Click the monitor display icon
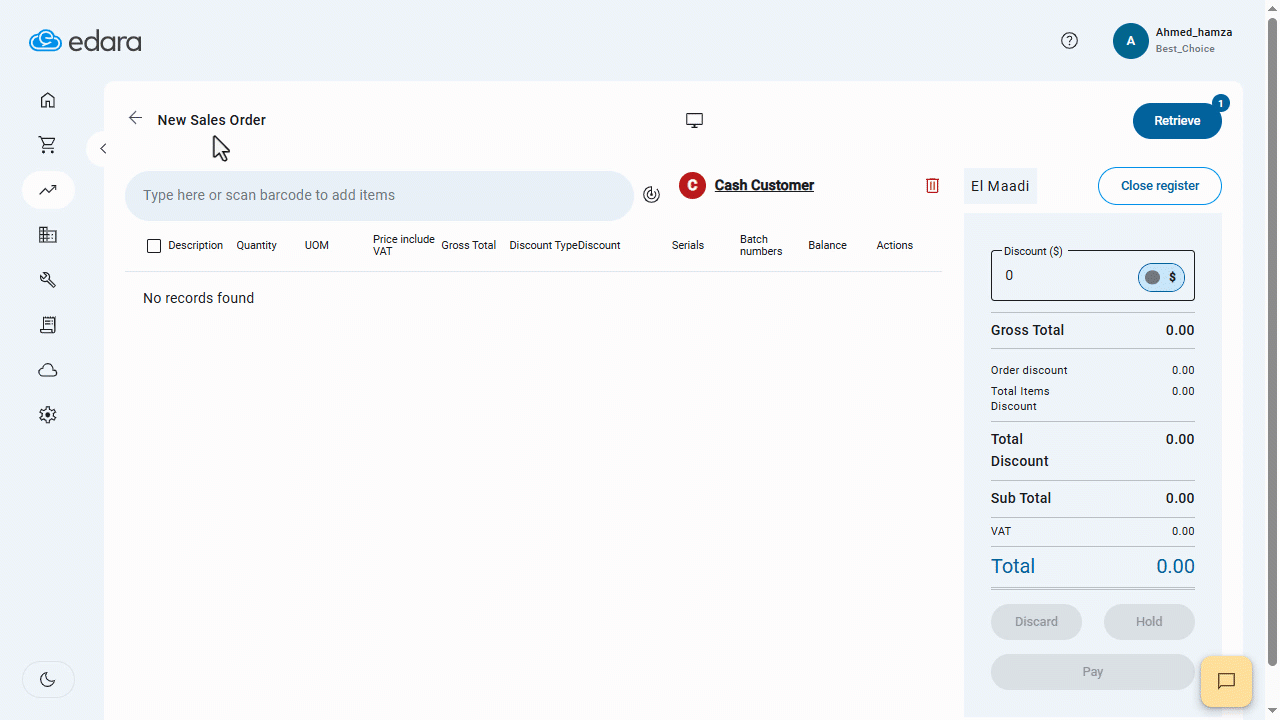Screen dimensions: 1280x720 click(x=694, y=120)
